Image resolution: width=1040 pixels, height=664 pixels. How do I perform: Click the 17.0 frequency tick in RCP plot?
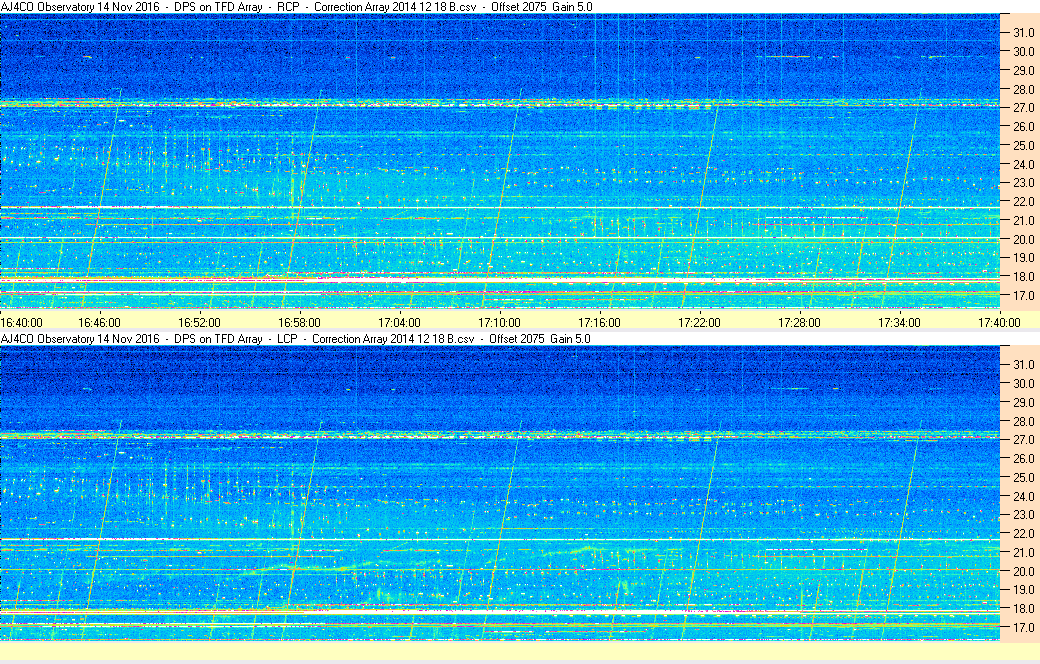pyautogui.click(x=1023, y=296)
